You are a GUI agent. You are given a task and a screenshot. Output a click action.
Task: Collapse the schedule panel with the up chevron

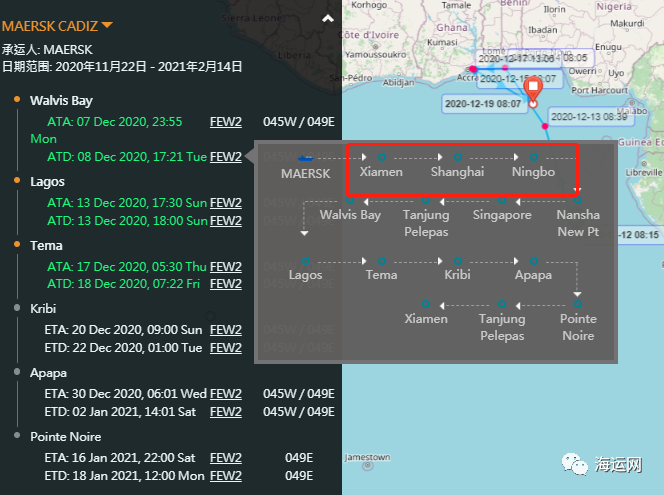[328, 18]
